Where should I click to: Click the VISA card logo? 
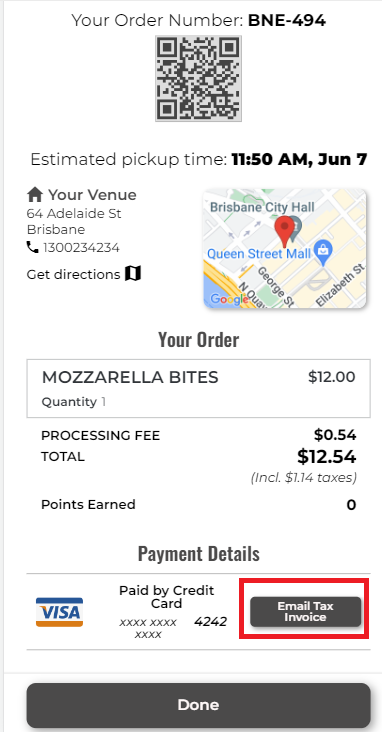(x=59, y=612)
